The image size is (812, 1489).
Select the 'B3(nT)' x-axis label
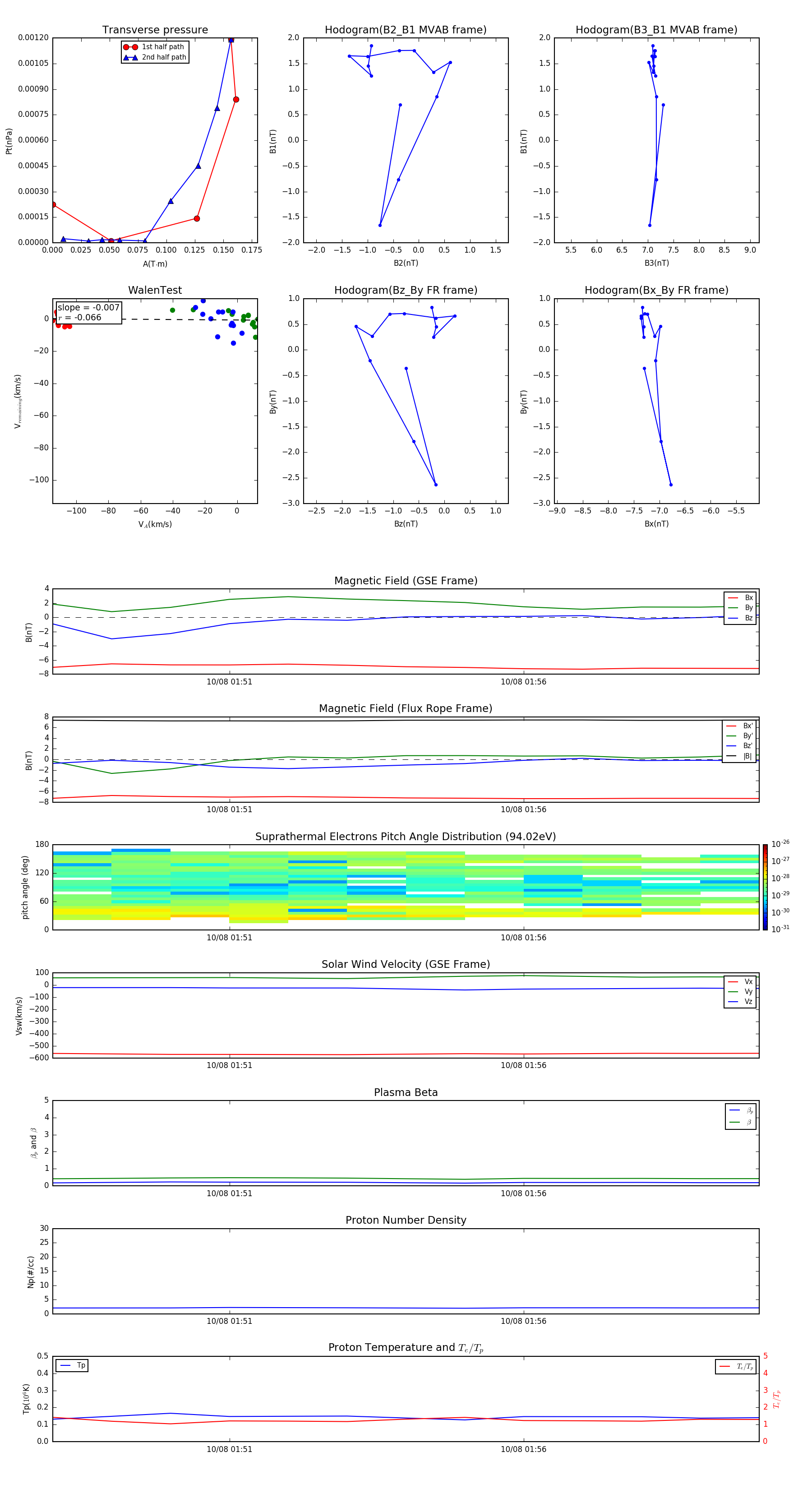(x=656, y=263)
